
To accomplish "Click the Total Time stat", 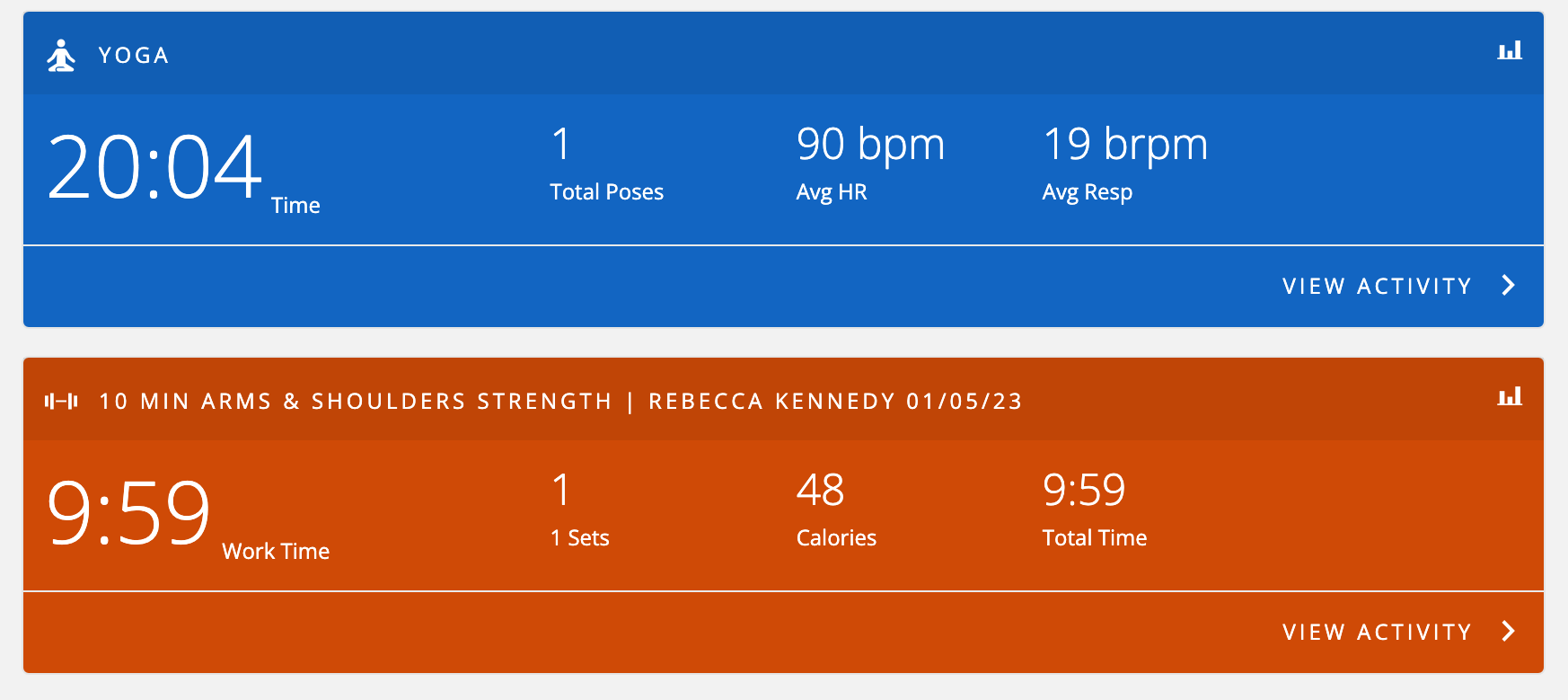I will (1095, 509).
